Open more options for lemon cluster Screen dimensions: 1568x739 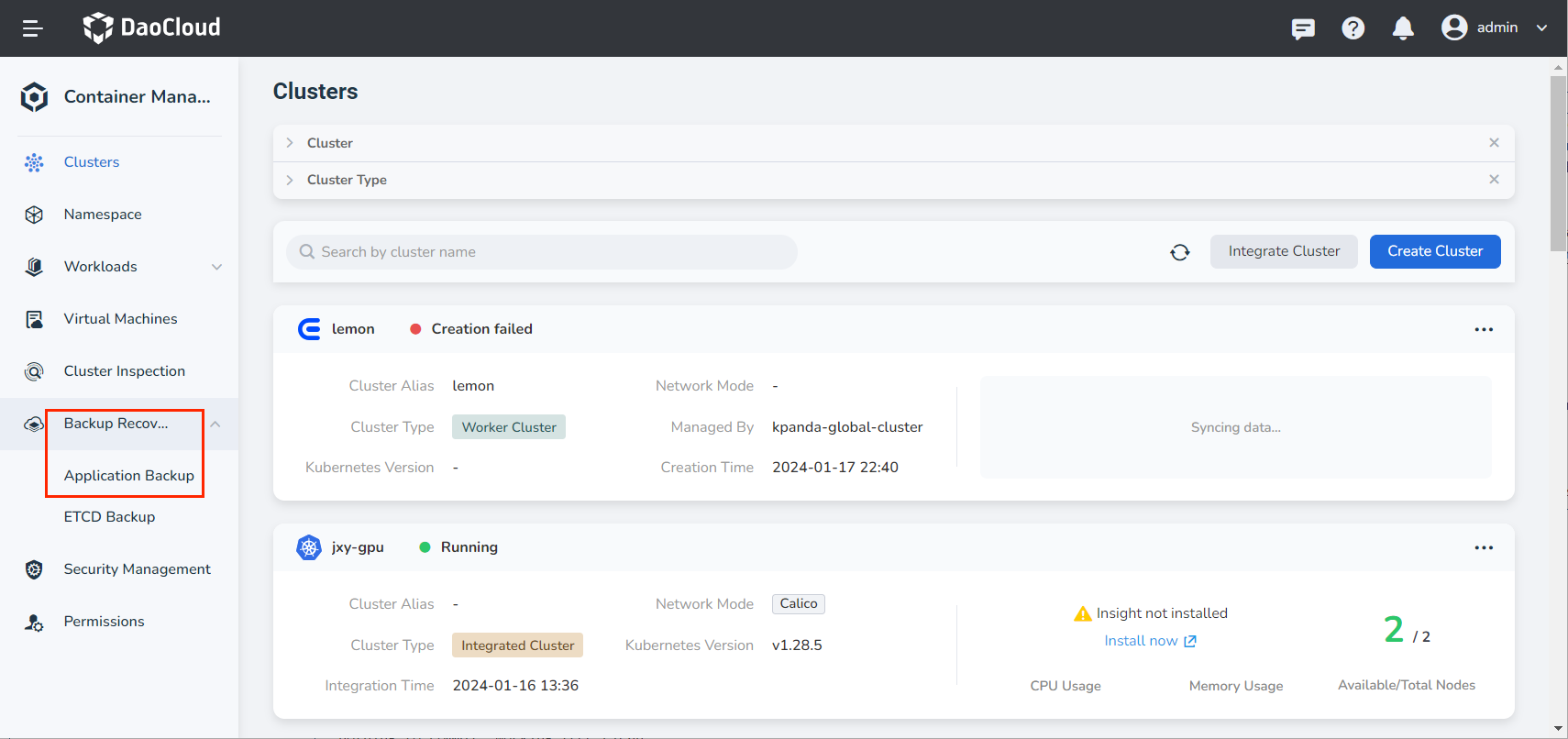tap(1483, 329)
